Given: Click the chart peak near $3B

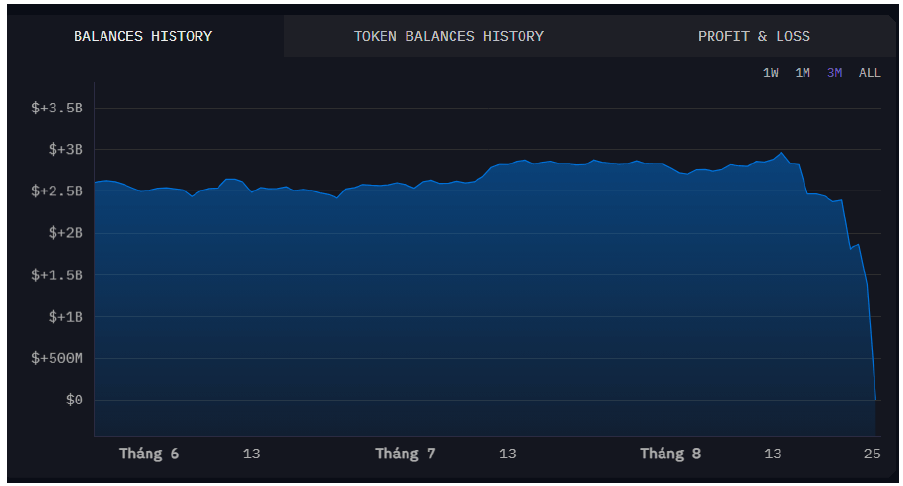Looking at the screenshot, I should 781,153.
